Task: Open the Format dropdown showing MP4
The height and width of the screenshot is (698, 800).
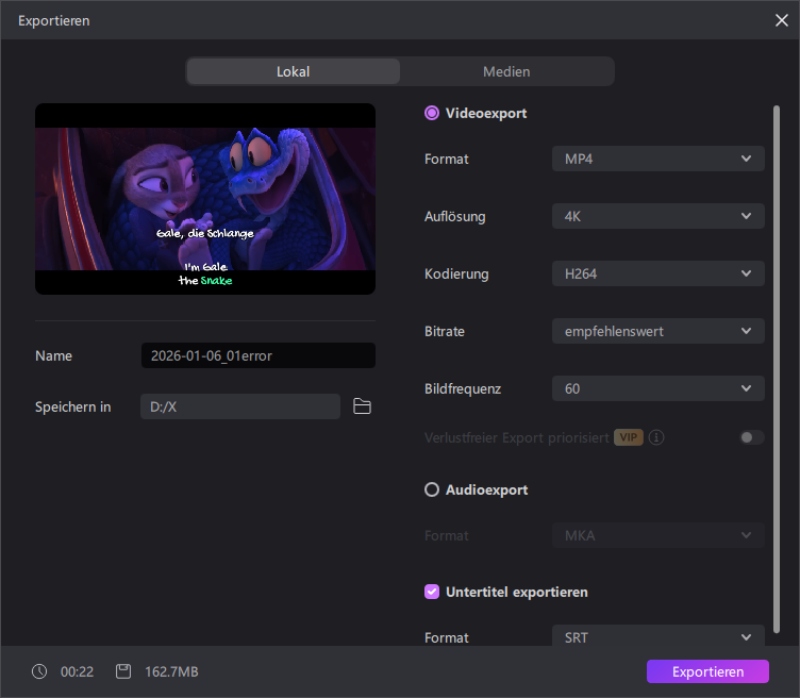Action: pyautogui.click(x=658, y=159)
